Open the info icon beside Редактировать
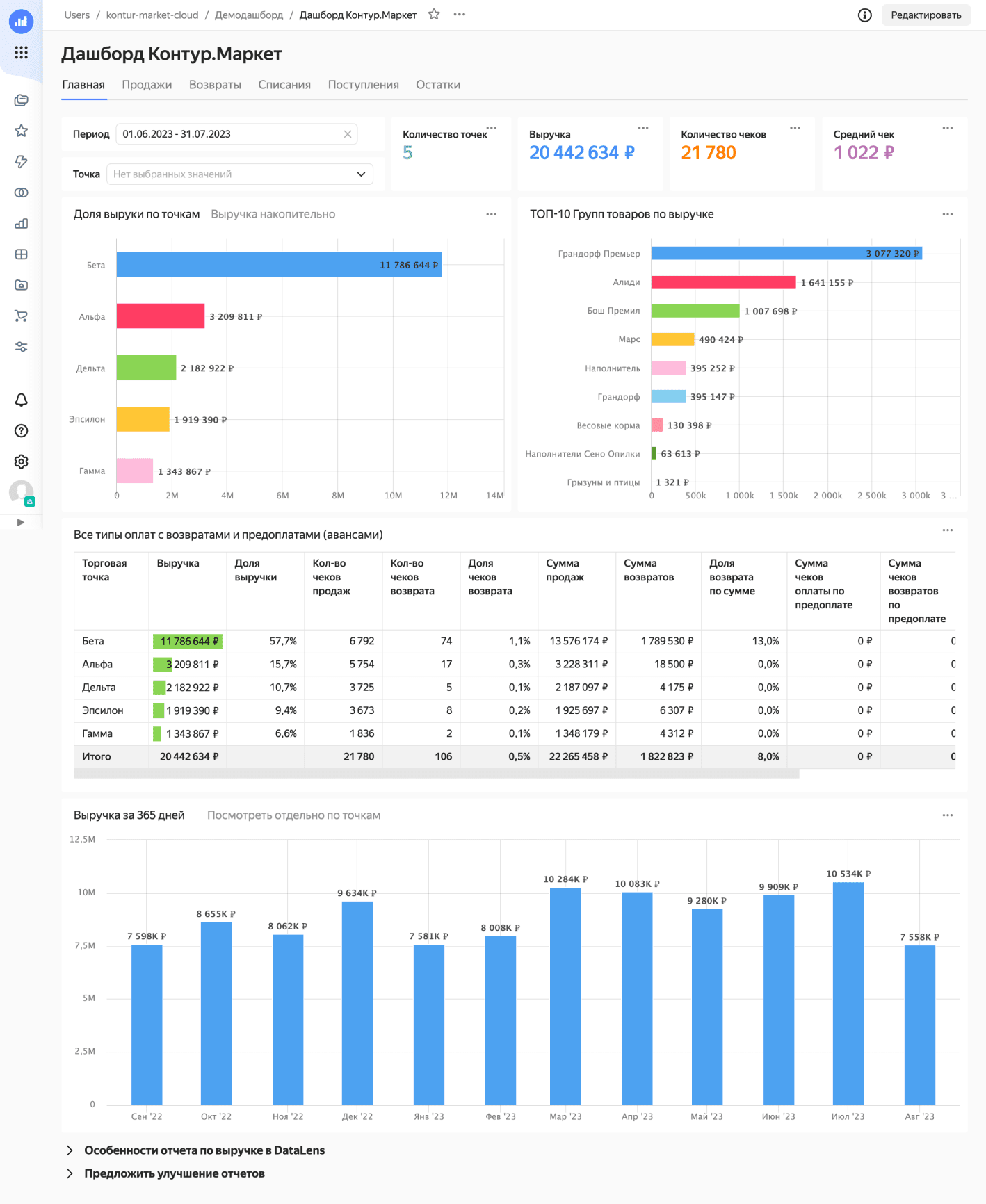 point(864,15)
